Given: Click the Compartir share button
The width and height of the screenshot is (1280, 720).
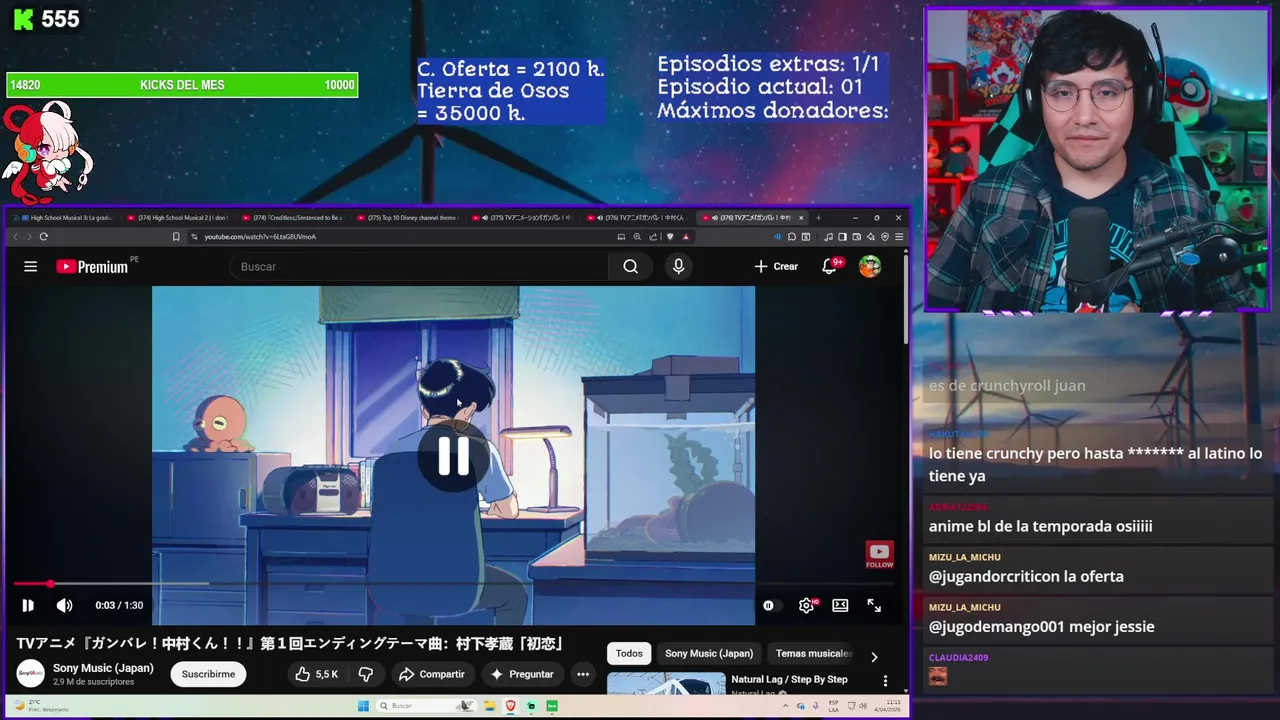Looking at the screenshot, I should click(431, 675).
